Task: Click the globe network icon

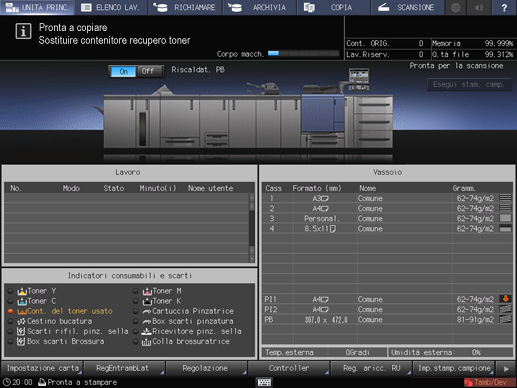Action: click(455, 7)
